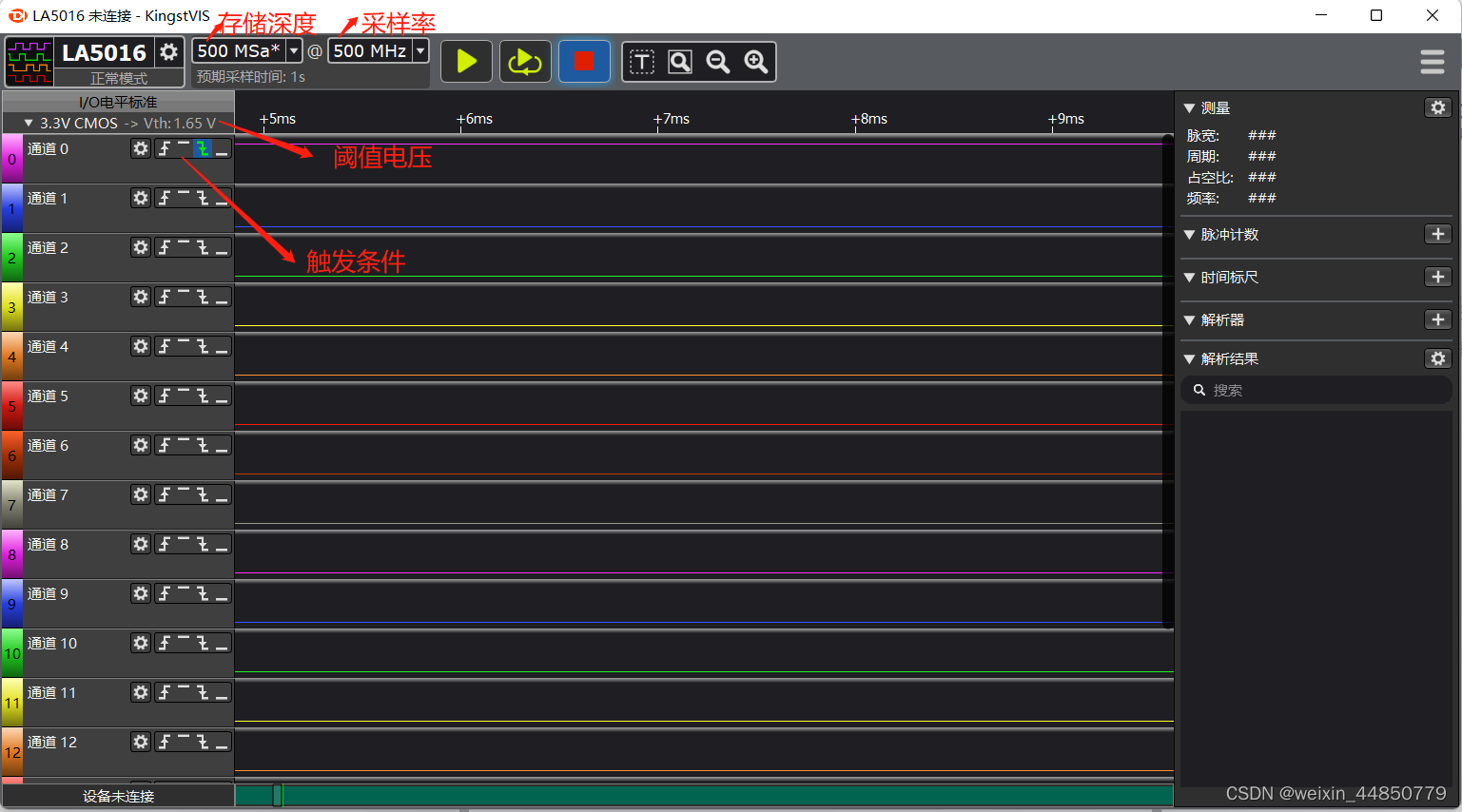Set falling edge trigger on 通道 8

203,544
